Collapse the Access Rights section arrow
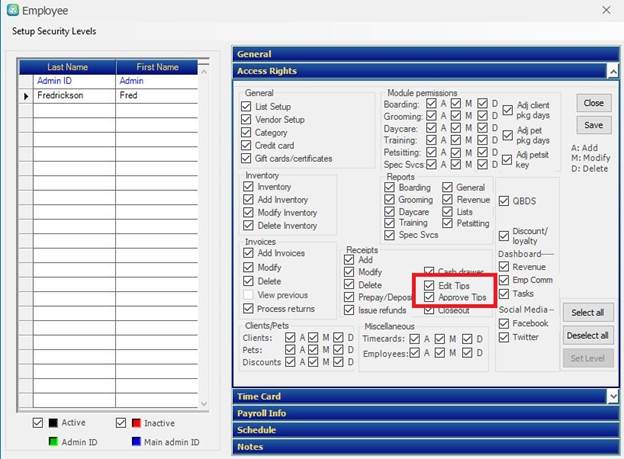Image resolution: width=624 pixels, height=459 pixels. click(x=612, y=71)
